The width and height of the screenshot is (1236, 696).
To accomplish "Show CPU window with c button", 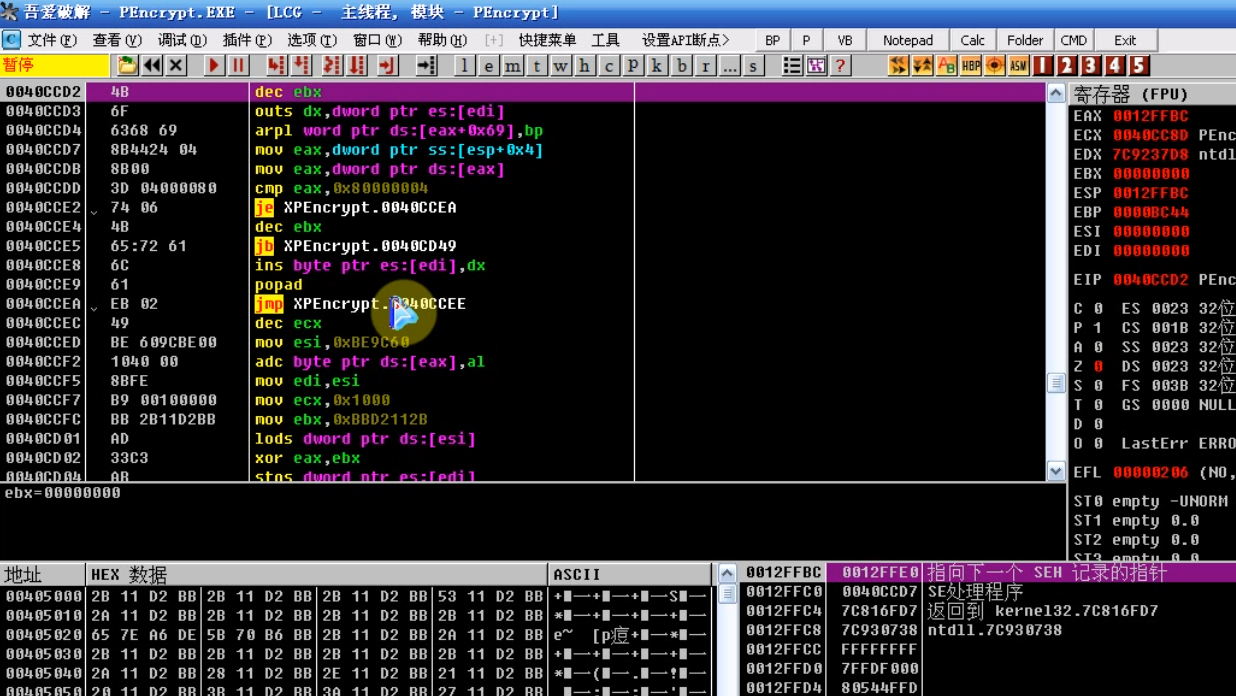I will coord(609,65).
